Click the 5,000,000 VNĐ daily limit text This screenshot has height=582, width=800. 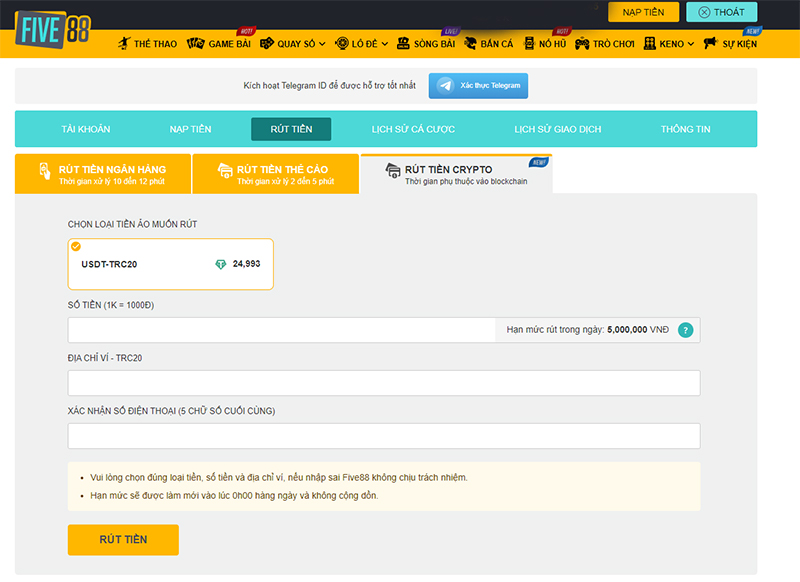pyautogui.click(x=638, y=330)
